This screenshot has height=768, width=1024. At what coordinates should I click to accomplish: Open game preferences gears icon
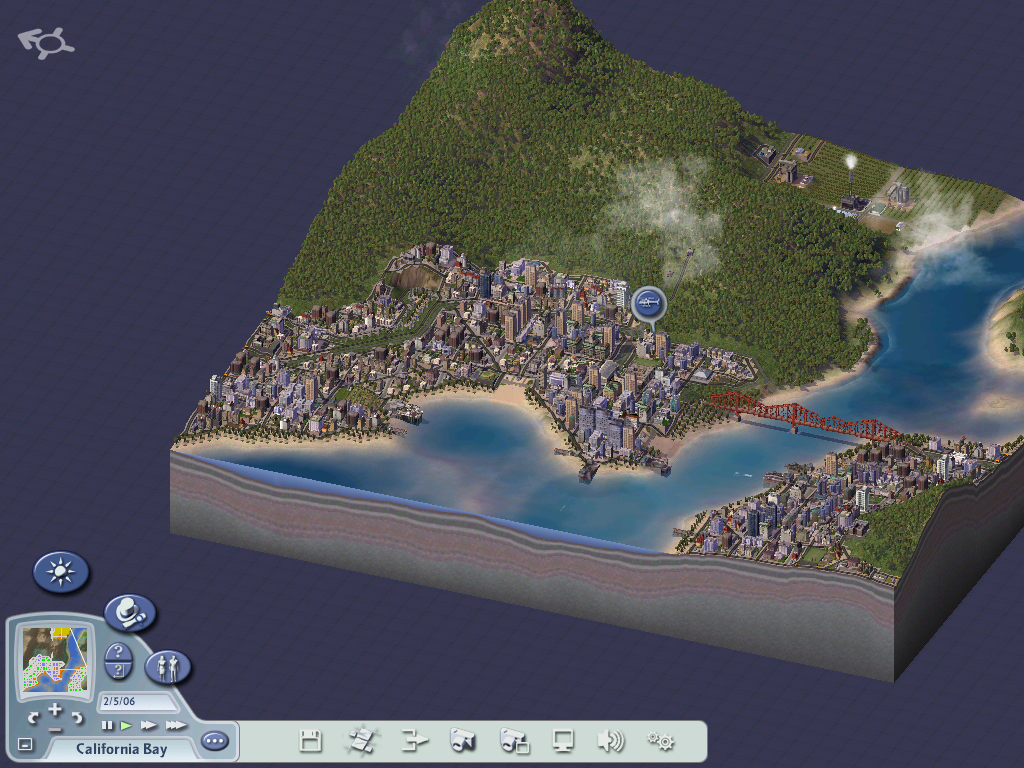click(x=660, y=741)
